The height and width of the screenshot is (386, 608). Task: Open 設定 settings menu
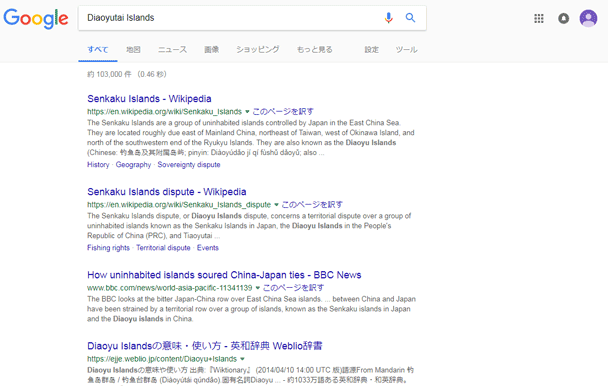pos(371,50)
